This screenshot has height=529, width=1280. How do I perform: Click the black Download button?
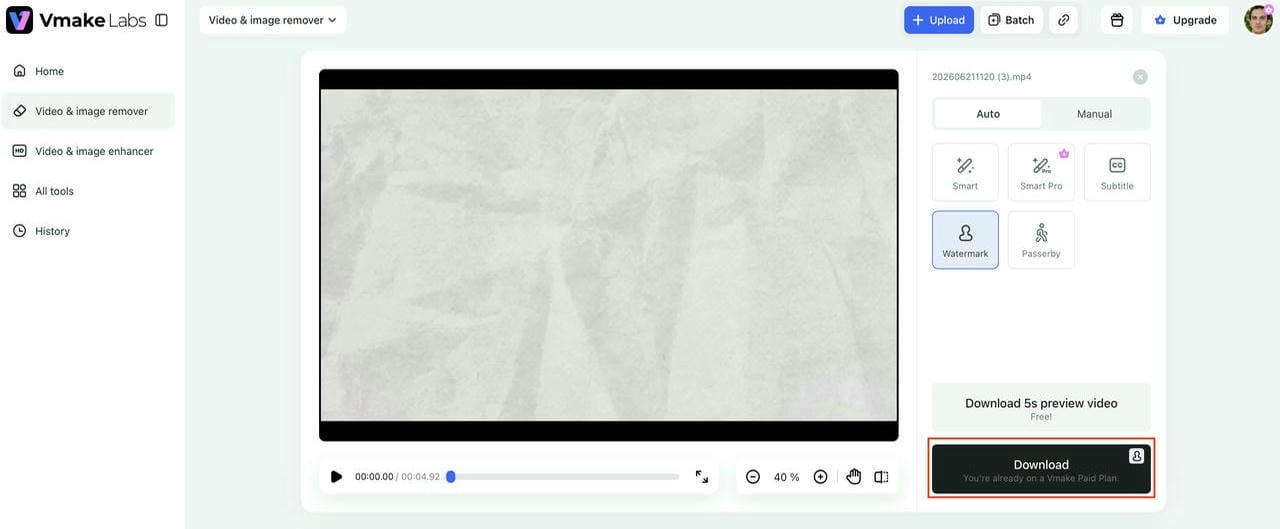[x=1041, y=469]
